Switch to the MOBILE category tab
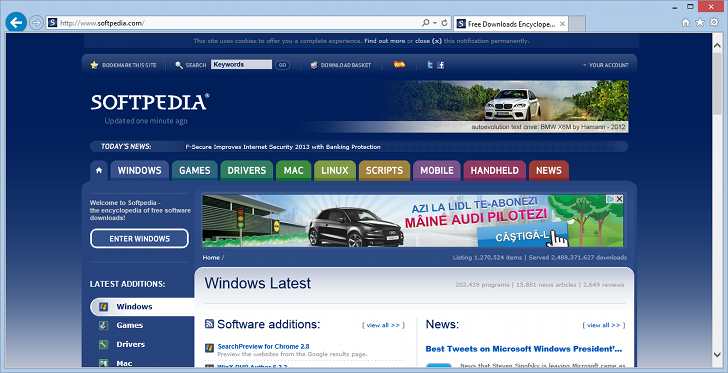 437,170
